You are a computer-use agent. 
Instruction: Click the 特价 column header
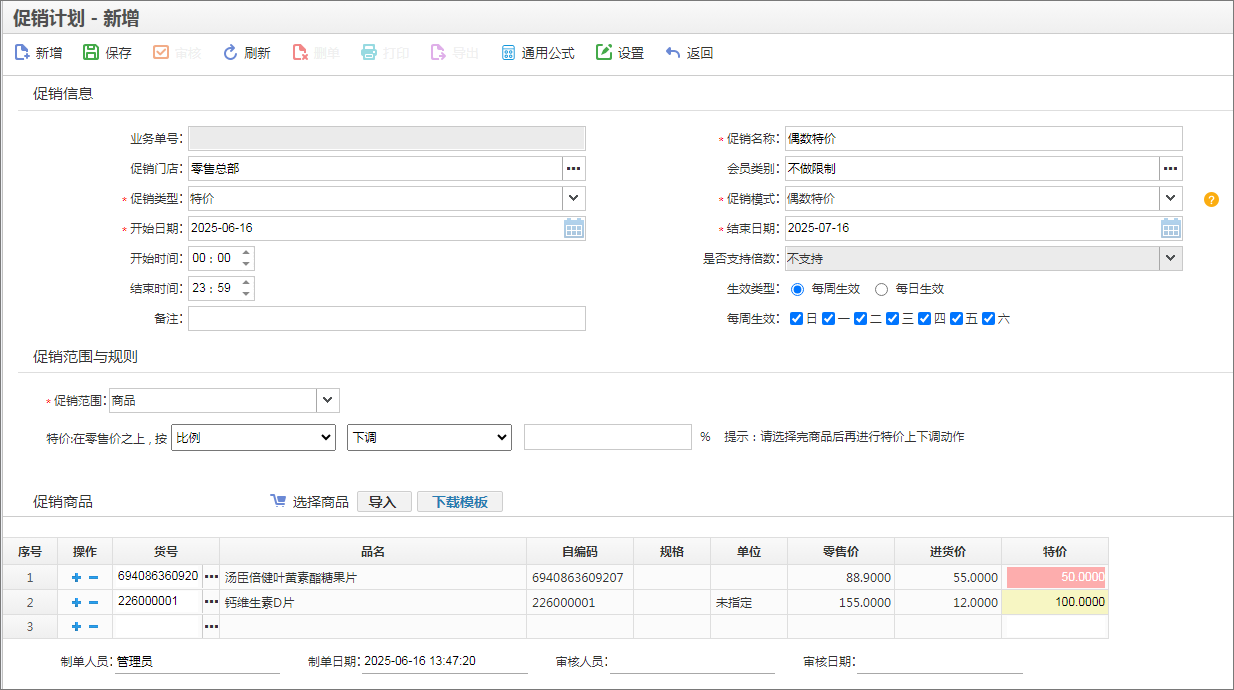pyautogui.click(x=1055, y=551)
